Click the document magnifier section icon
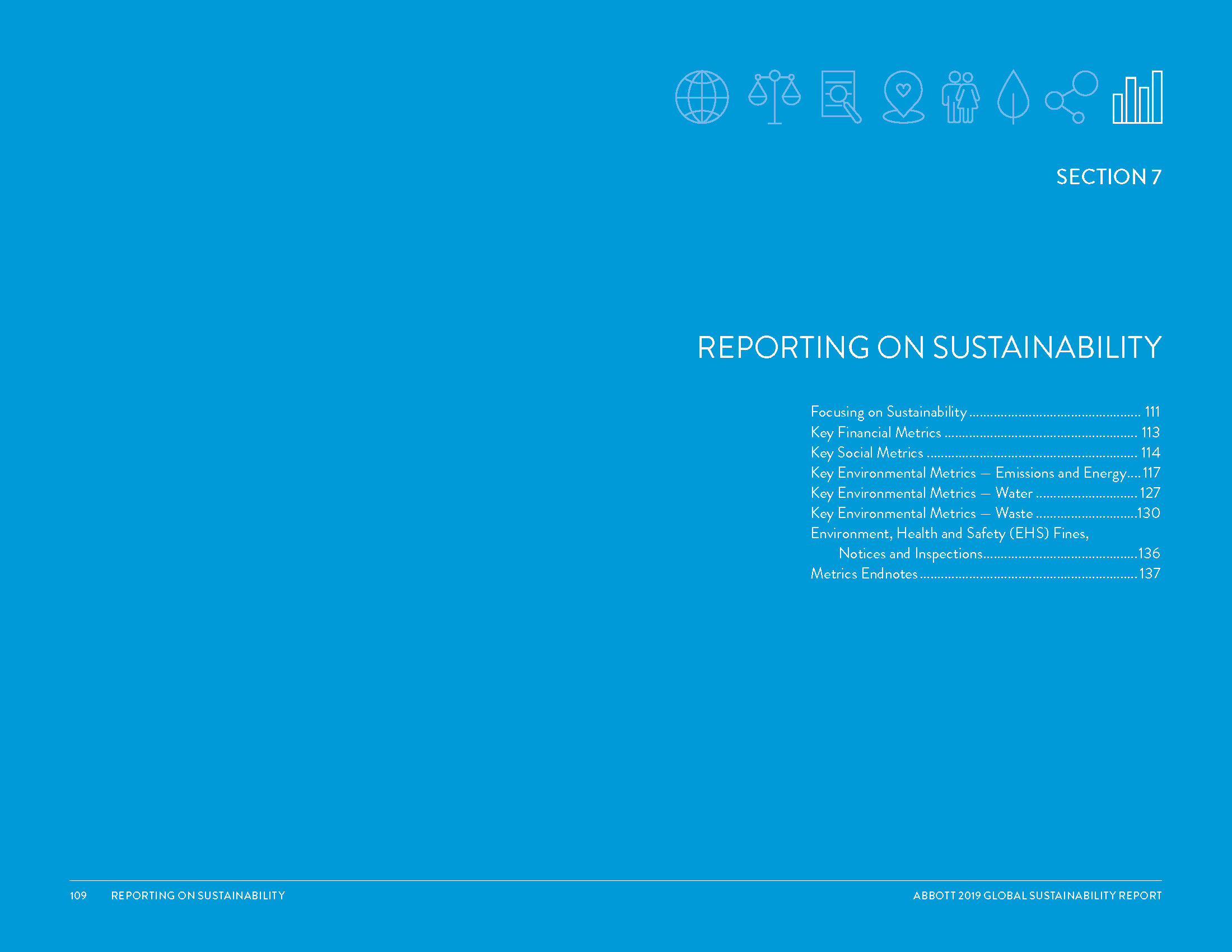The width and height of the screenshot is (1232, 952). [841, 97]
